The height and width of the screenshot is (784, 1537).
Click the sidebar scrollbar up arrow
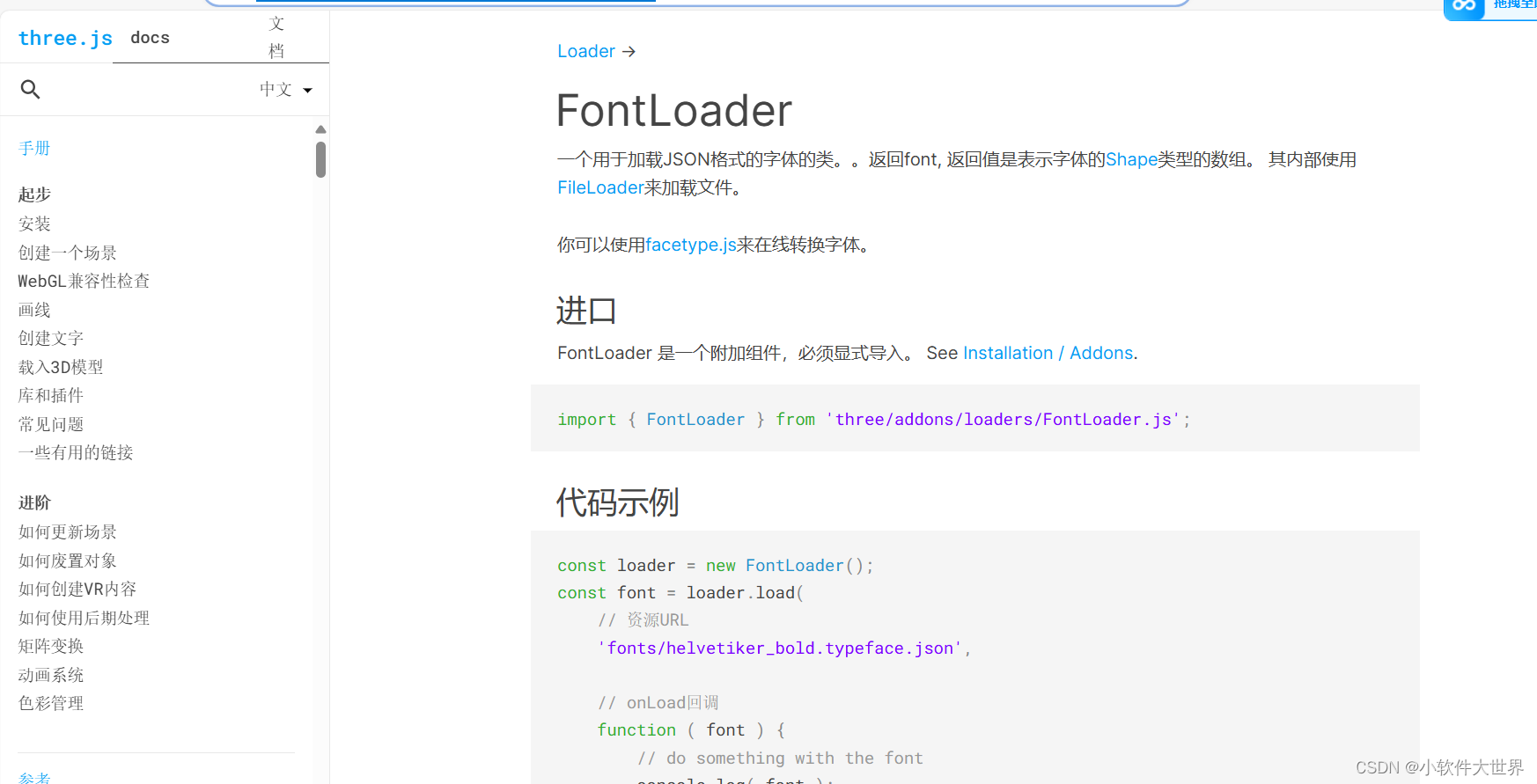pos(320,129)
